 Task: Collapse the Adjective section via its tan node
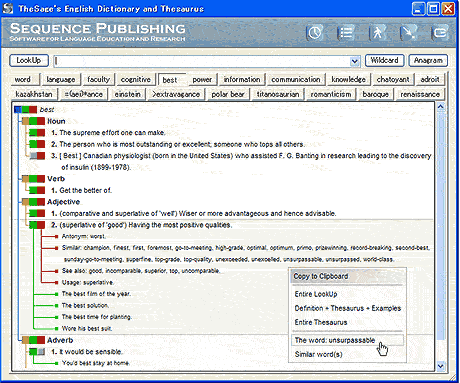point(25,202)
